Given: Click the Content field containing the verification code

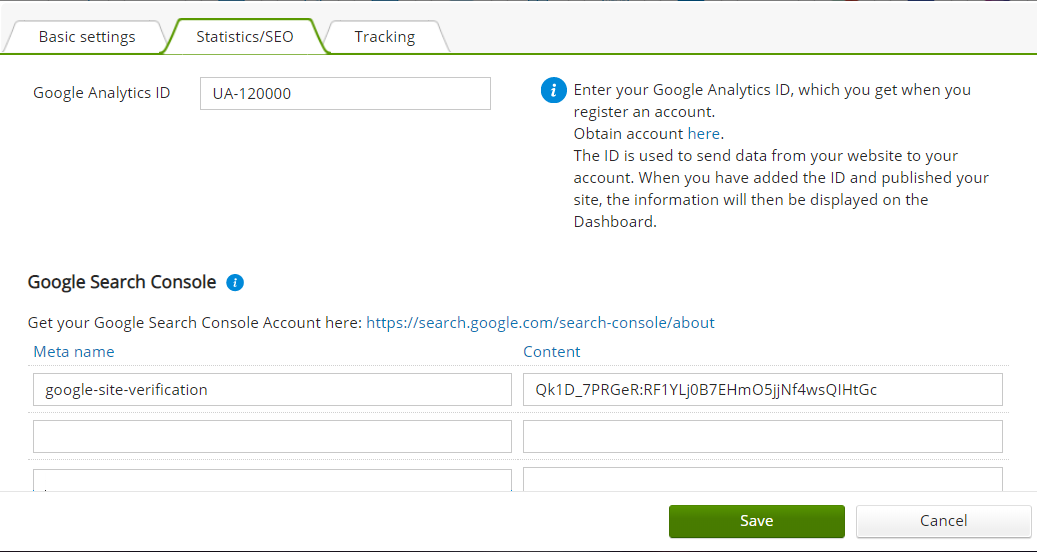Looking at the screenshot, I should point(762,390).
